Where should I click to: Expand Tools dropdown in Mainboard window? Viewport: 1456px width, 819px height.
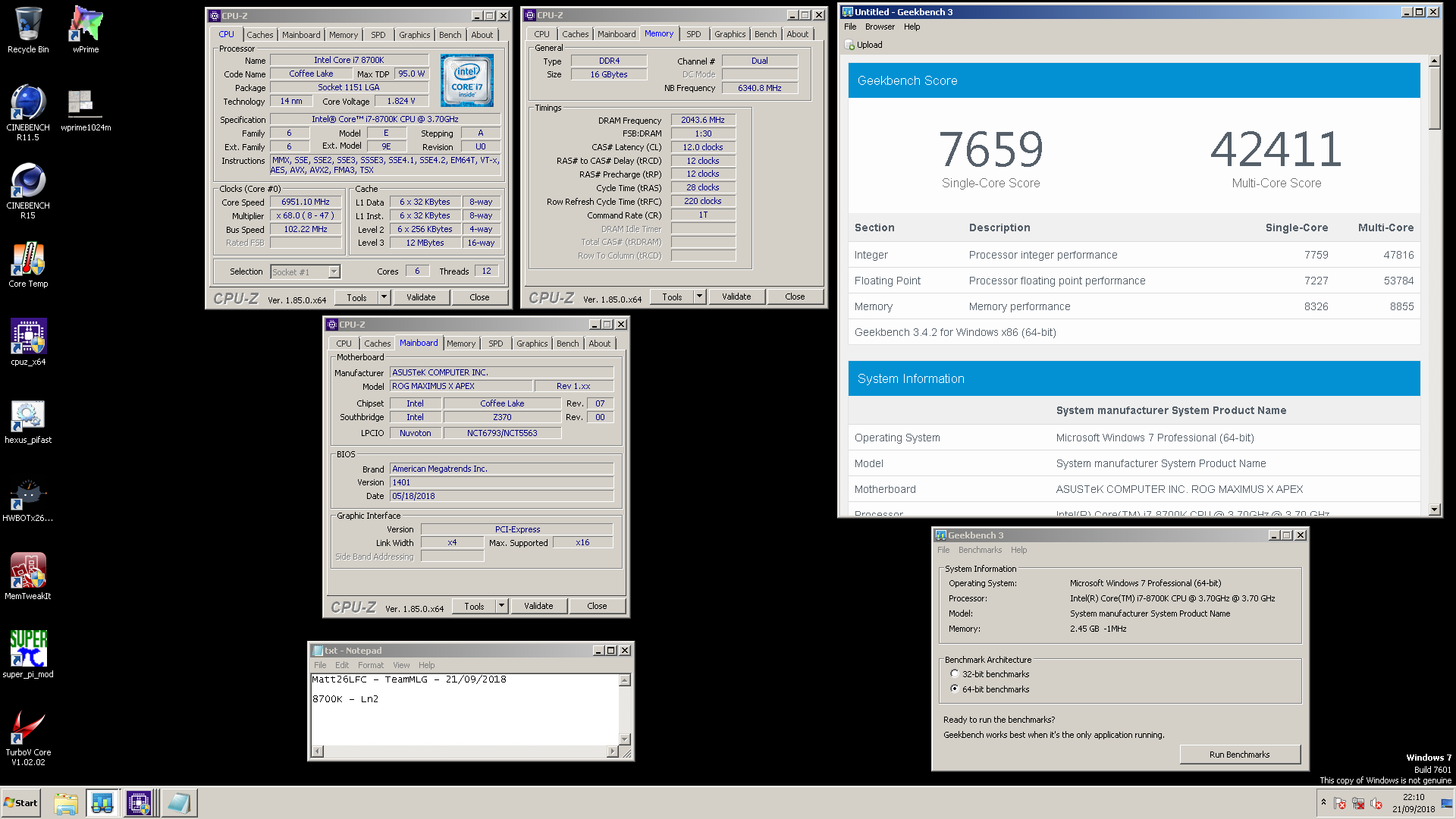502,606
